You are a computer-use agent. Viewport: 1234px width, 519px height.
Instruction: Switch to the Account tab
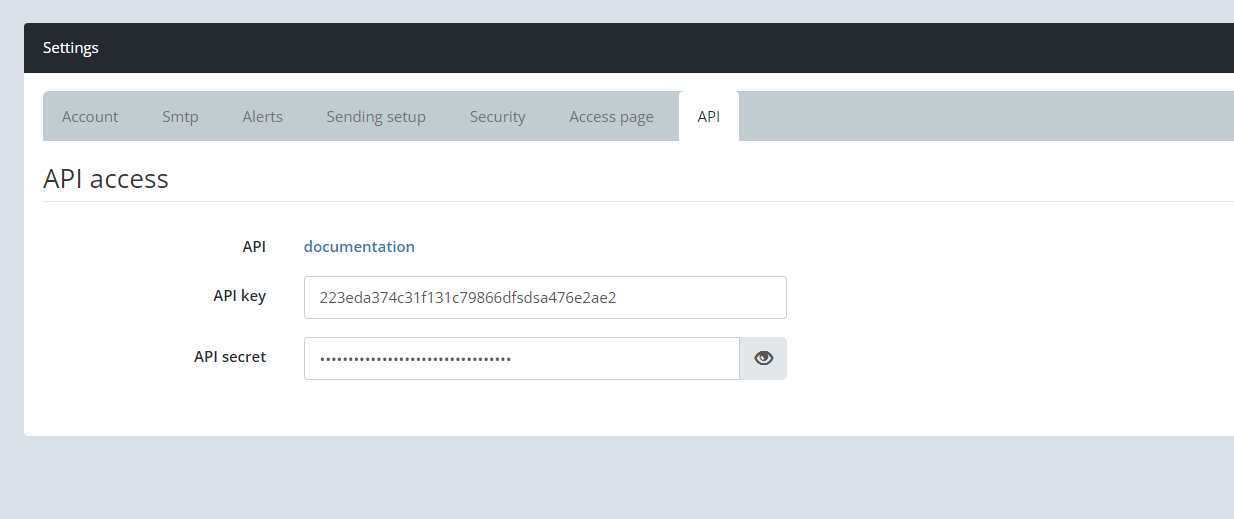pyautogui.click(x=90, y=117)
